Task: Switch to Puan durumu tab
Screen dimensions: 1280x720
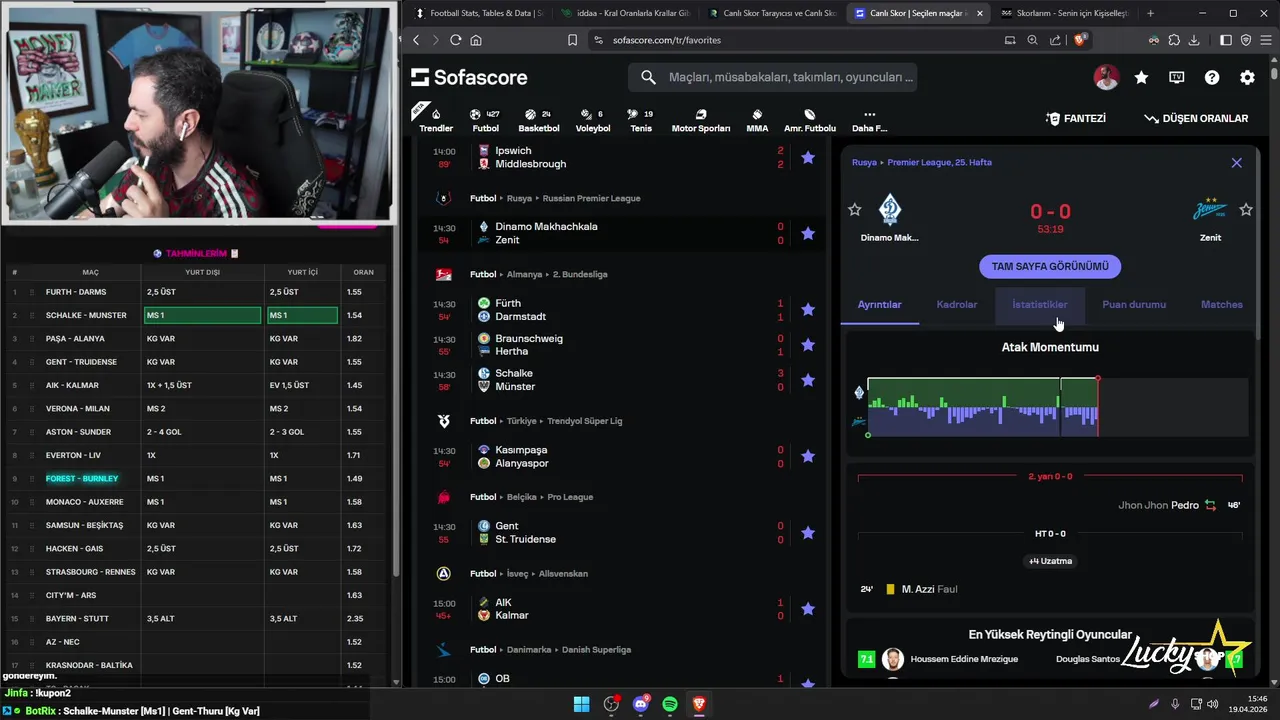Action: point(1134,304)
